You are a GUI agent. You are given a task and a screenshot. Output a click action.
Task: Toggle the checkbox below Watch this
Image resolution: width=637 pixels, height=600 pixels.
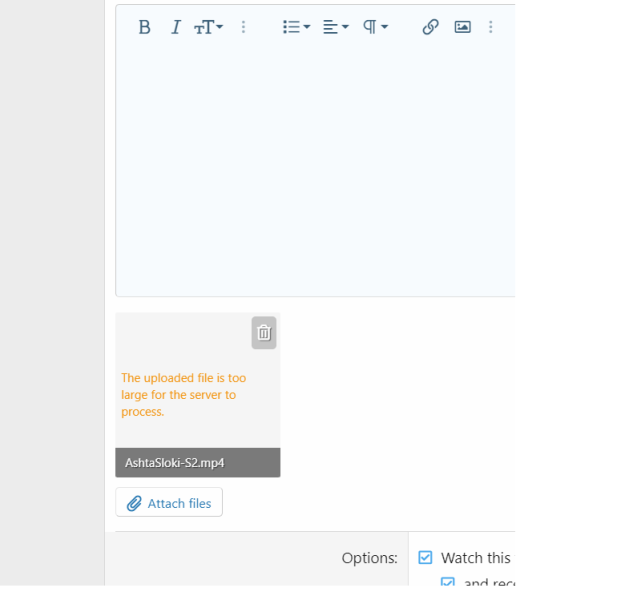point(448,584)
